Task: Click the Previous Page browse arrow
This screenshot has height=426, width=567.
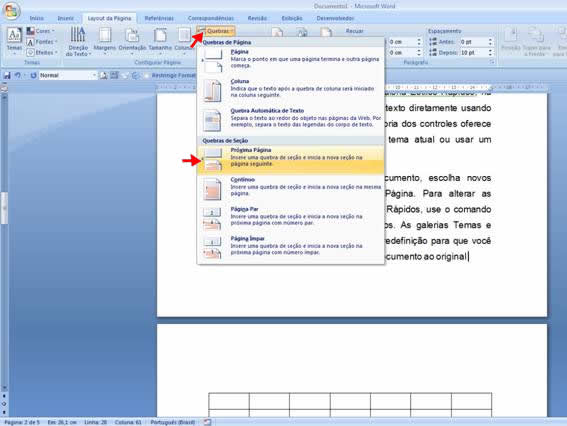Action: click(4, 396)
